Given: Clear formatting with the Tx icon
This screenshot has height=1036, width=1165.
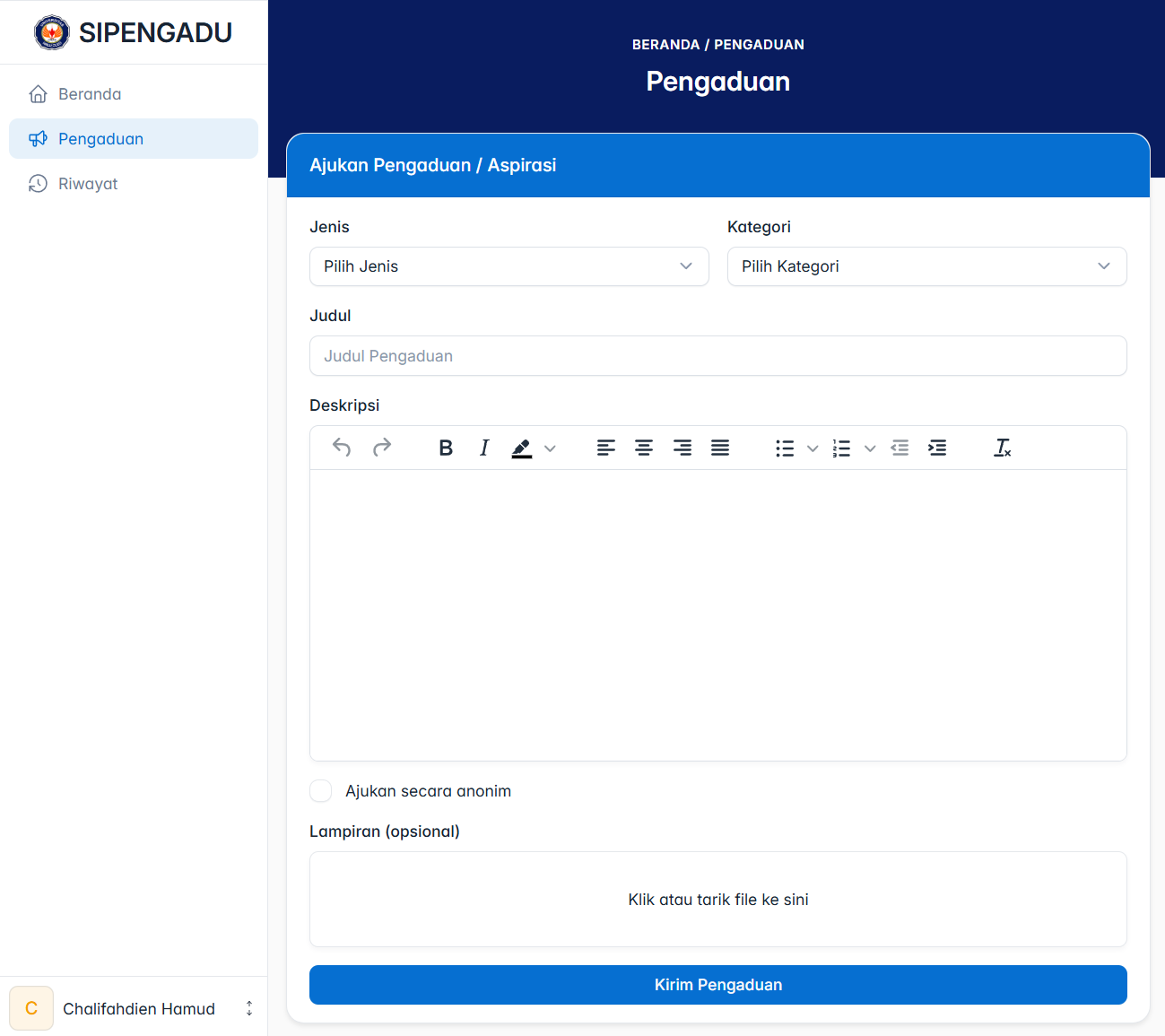Looking at the screenshot, I should tap(1002, 448).
